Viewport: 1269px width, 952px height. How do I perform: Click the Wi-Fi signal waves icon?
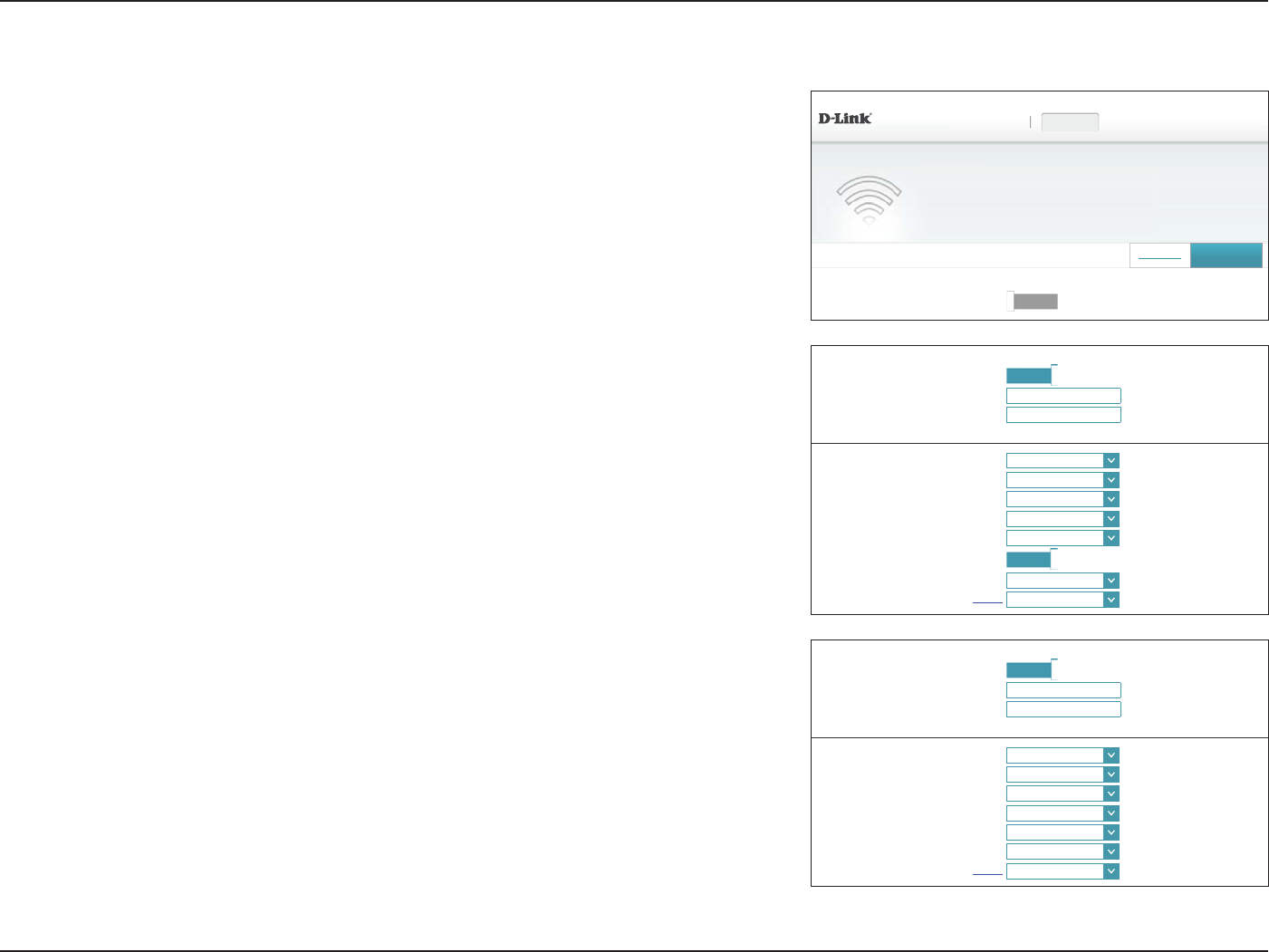point(868,199)
